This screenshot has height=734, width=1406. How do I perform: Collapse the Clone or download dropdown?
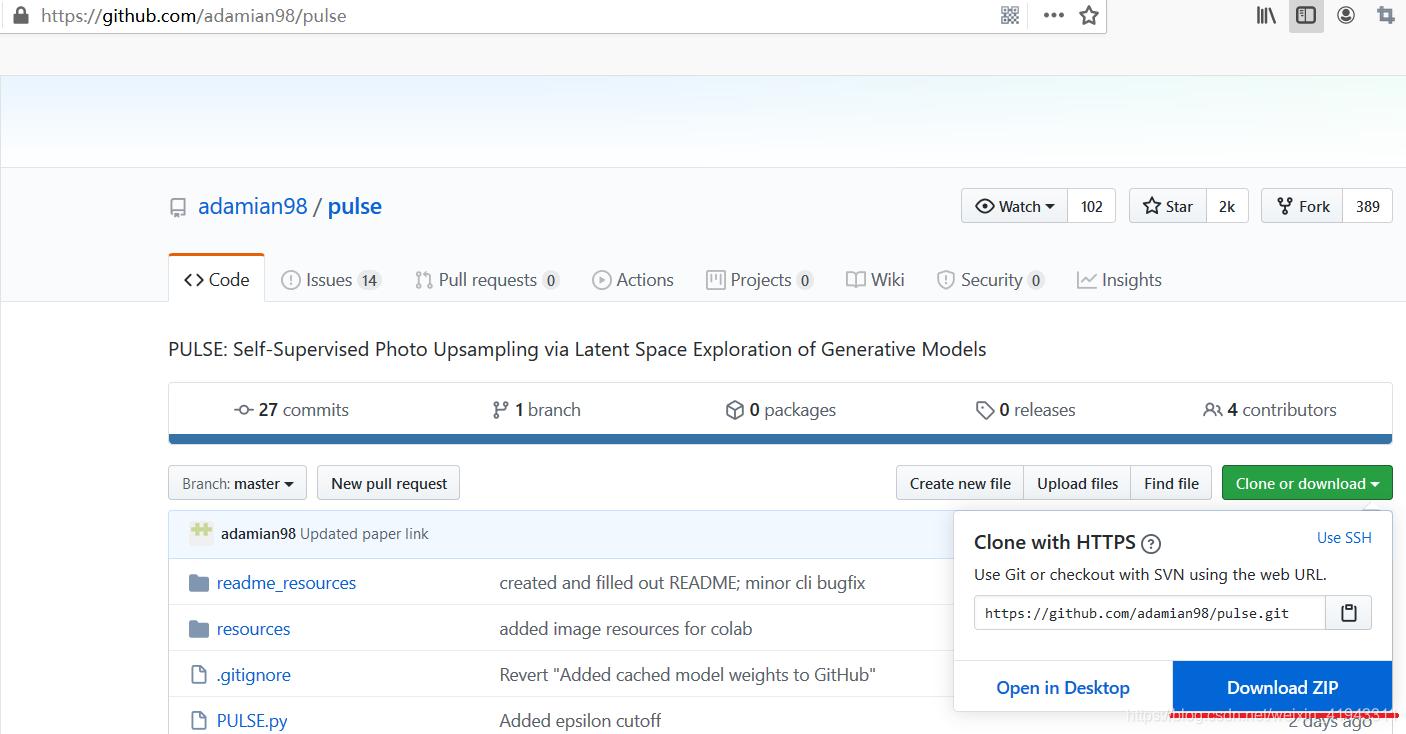[1306, 484]
